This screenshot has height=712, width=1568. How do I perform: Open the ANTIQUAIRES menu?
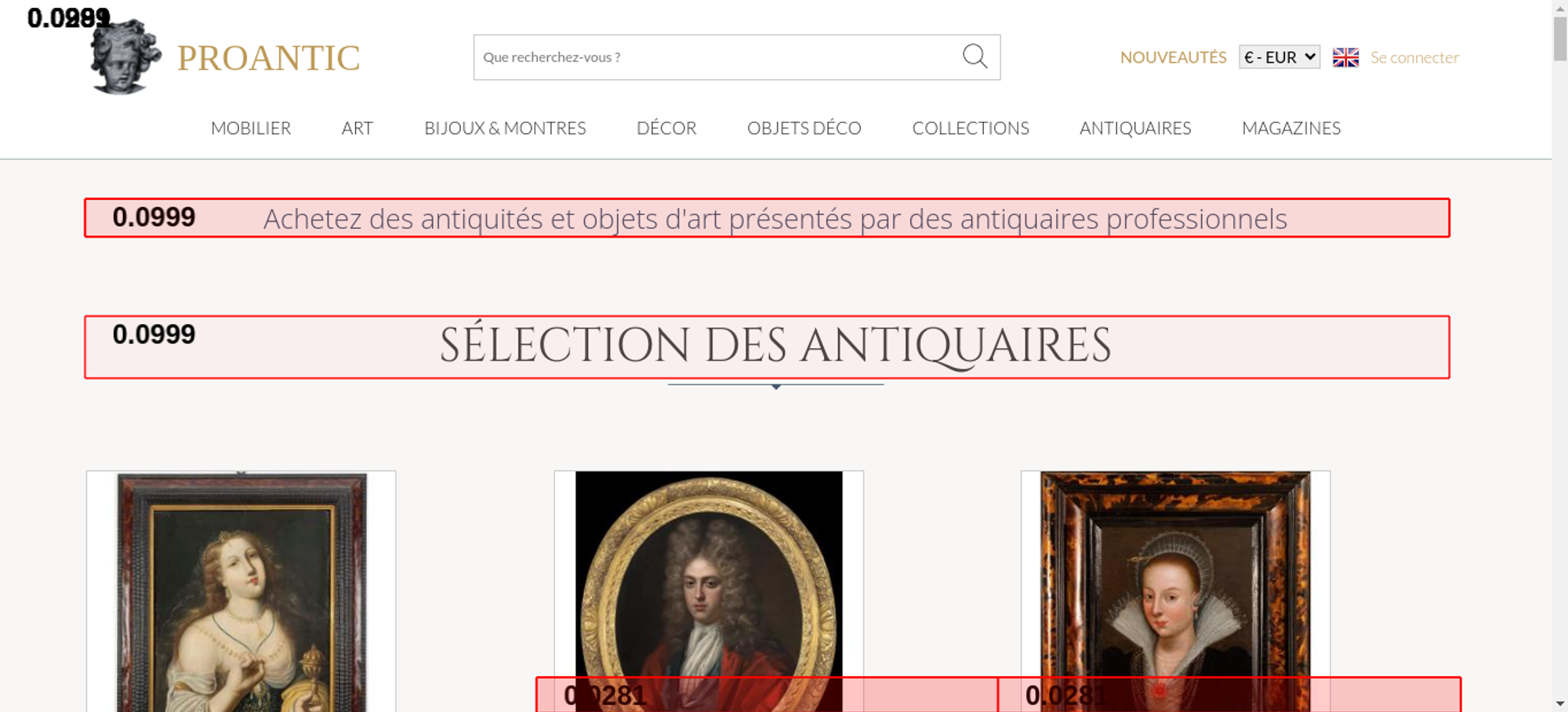pos(1135,128)
